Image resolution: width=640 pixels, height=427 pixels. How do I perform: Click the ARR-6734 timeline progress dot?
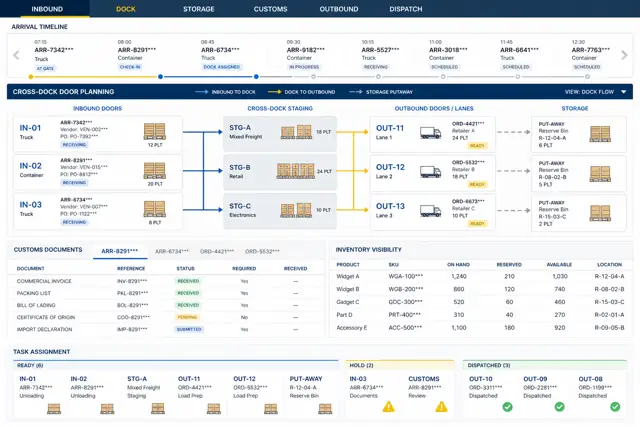[x=256, y=77]
